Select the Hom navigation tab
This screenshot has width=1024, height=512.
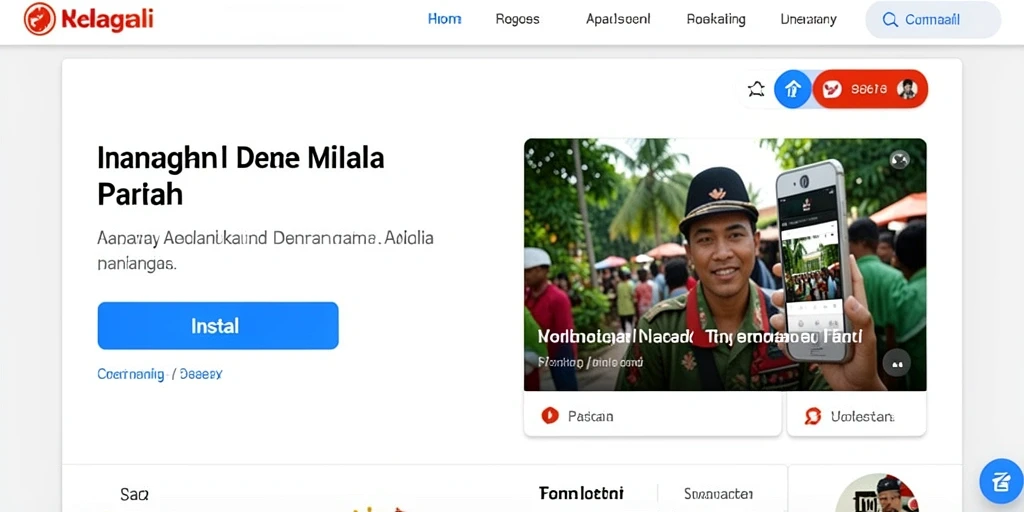tap(444, 20)
